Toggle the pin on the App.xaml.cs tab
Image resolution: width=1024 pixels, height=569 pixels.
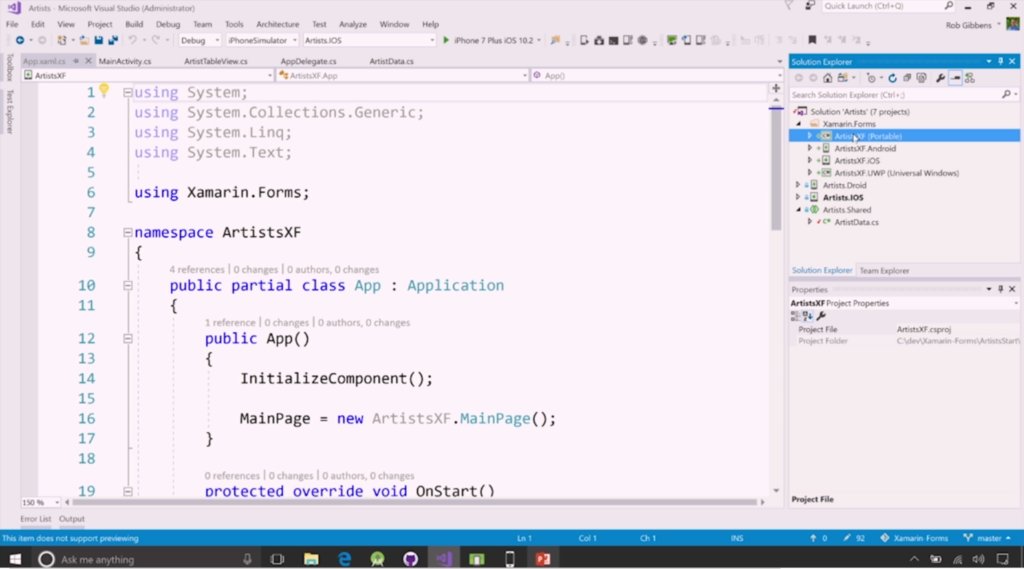[x=76, y=61]
